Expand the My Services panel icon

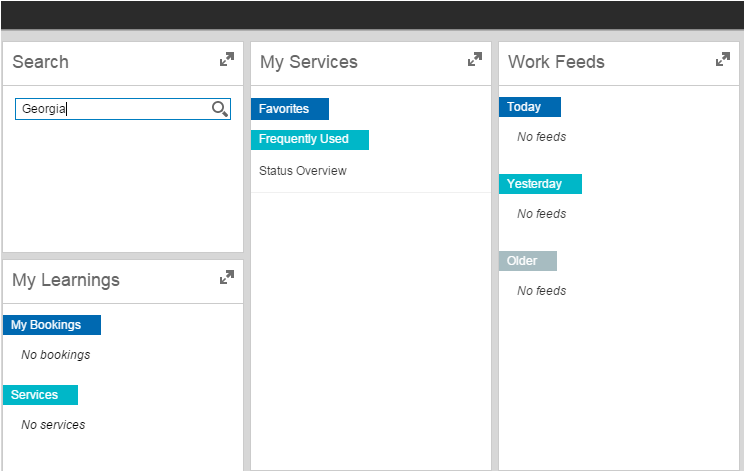[x=475, y=59]
